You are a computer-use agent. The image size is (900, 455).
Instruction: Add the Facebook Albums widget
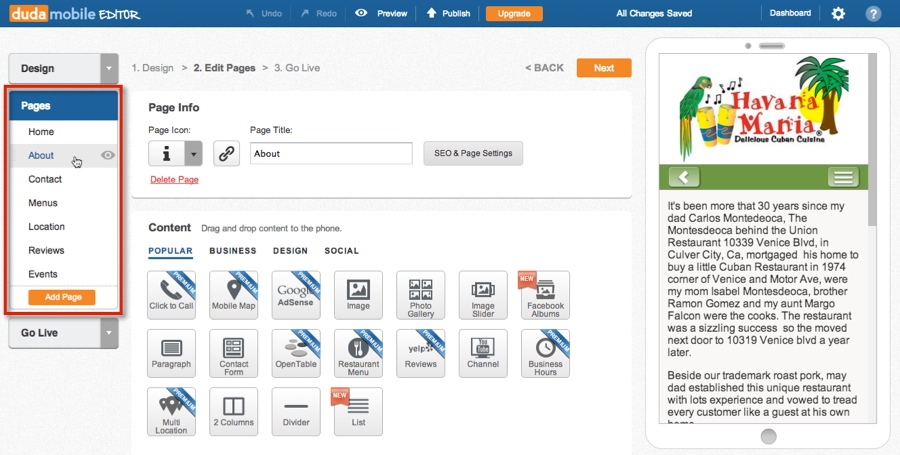click(545, 295)
